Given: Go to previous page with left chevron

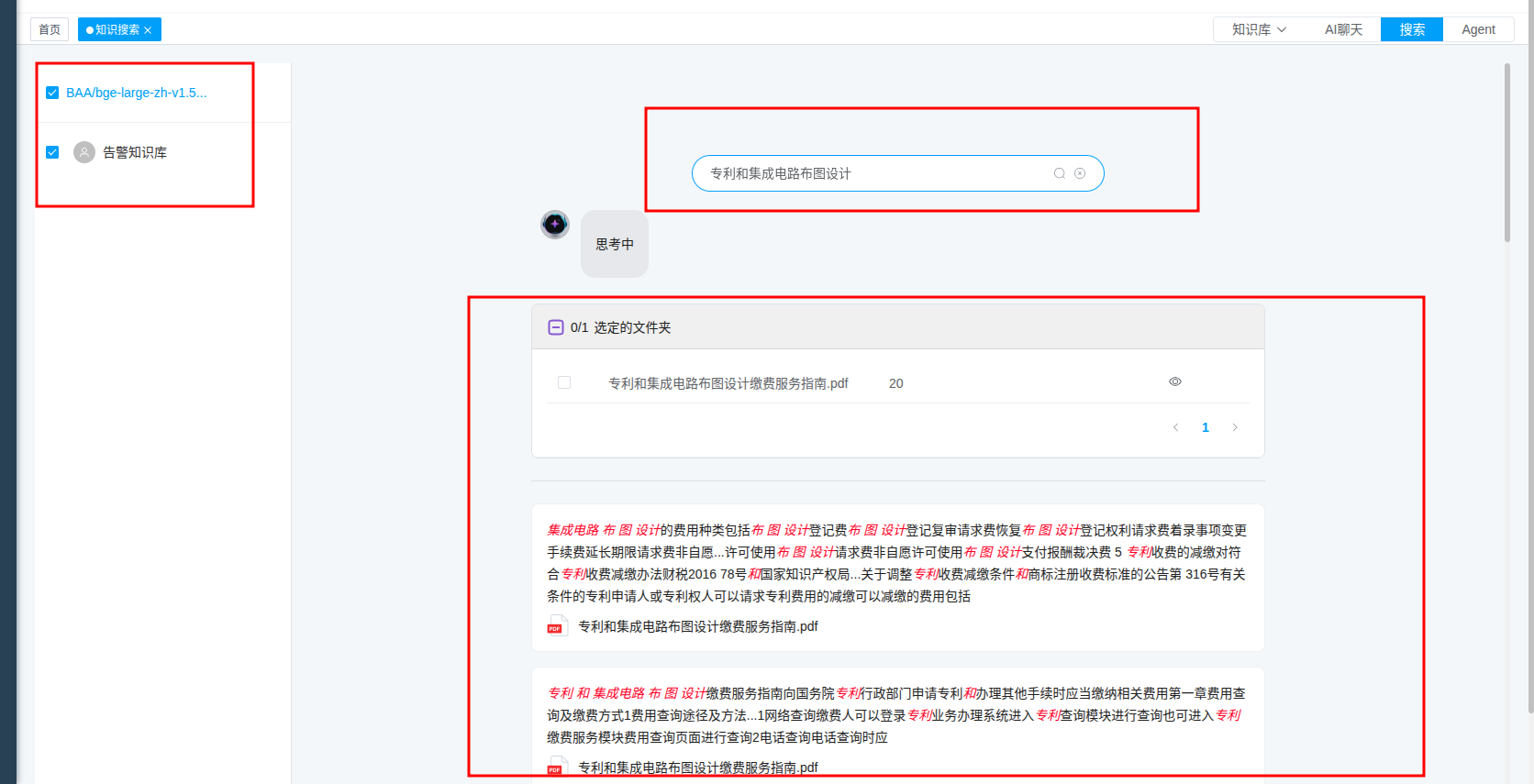Looking at the screenshot, I should 1175,427.
